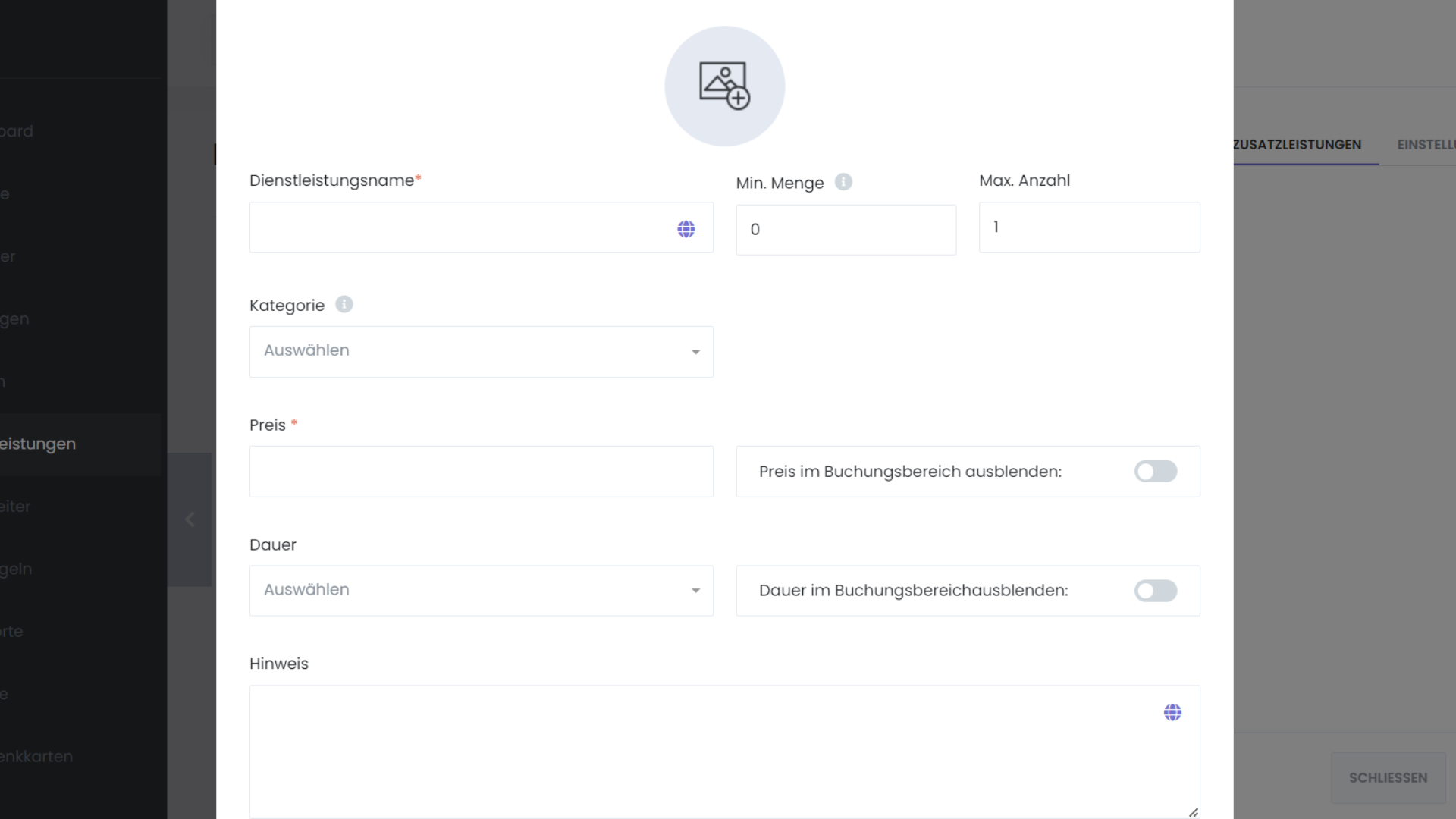Click info icon next to Min. Menge

pos(843,182)
